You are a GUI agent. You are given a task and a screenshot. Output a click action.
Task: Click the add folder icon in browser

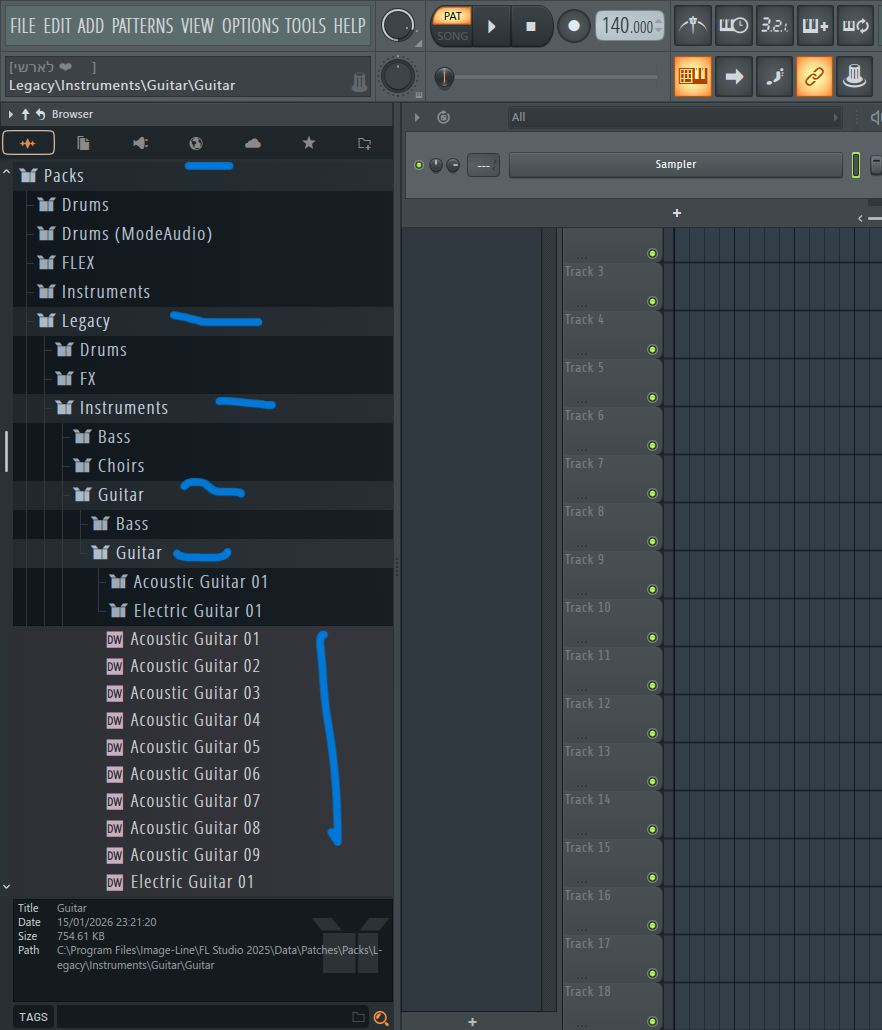365,144
